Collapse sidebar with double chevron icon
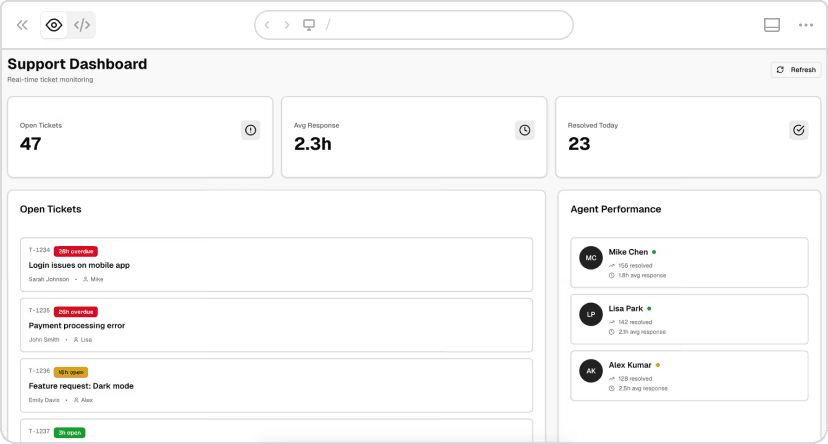The height and width of the screenshot is (444, 828). click(x=22, y=25)
